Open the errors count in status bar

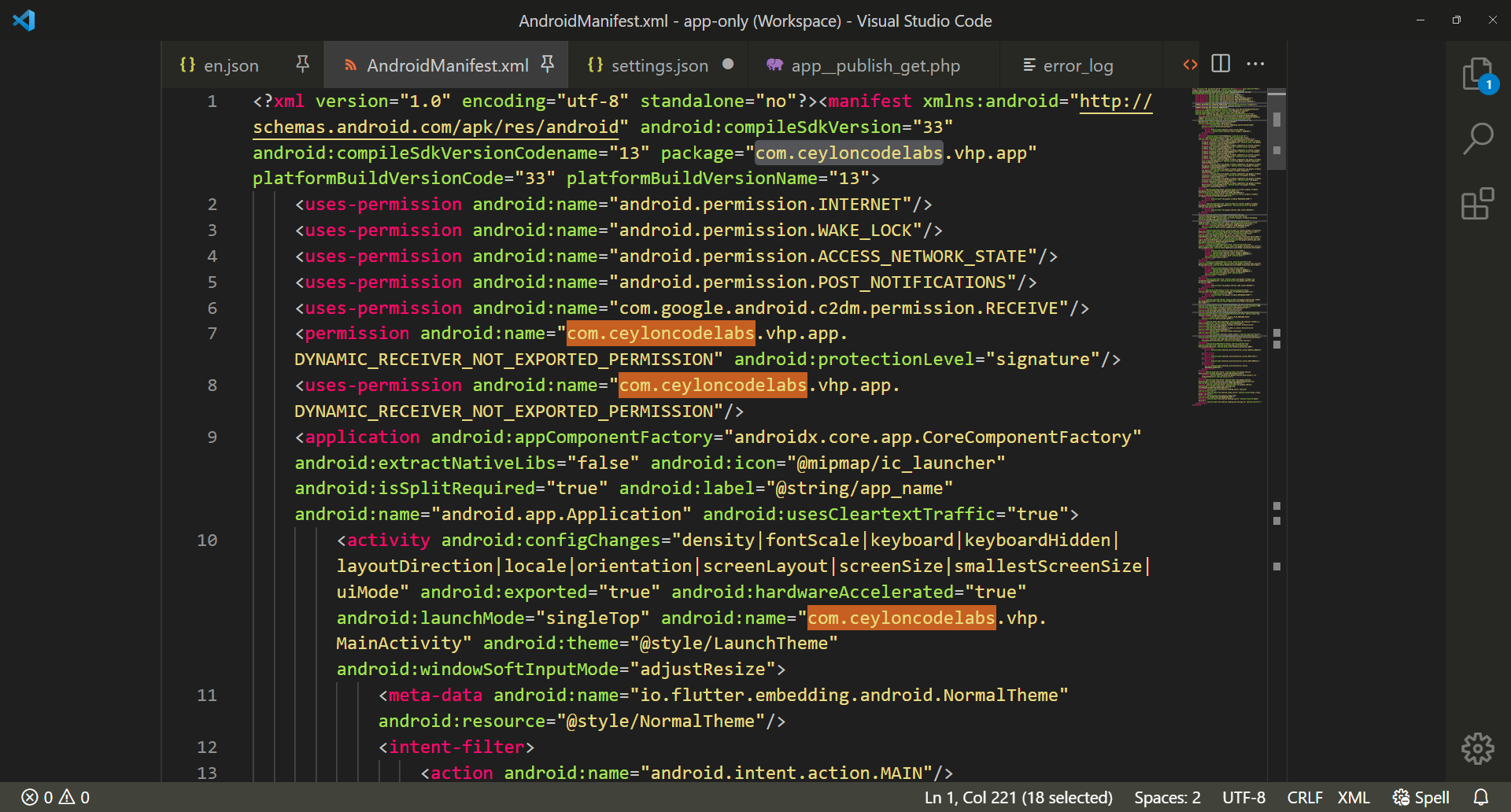click(x=37, y=798)
